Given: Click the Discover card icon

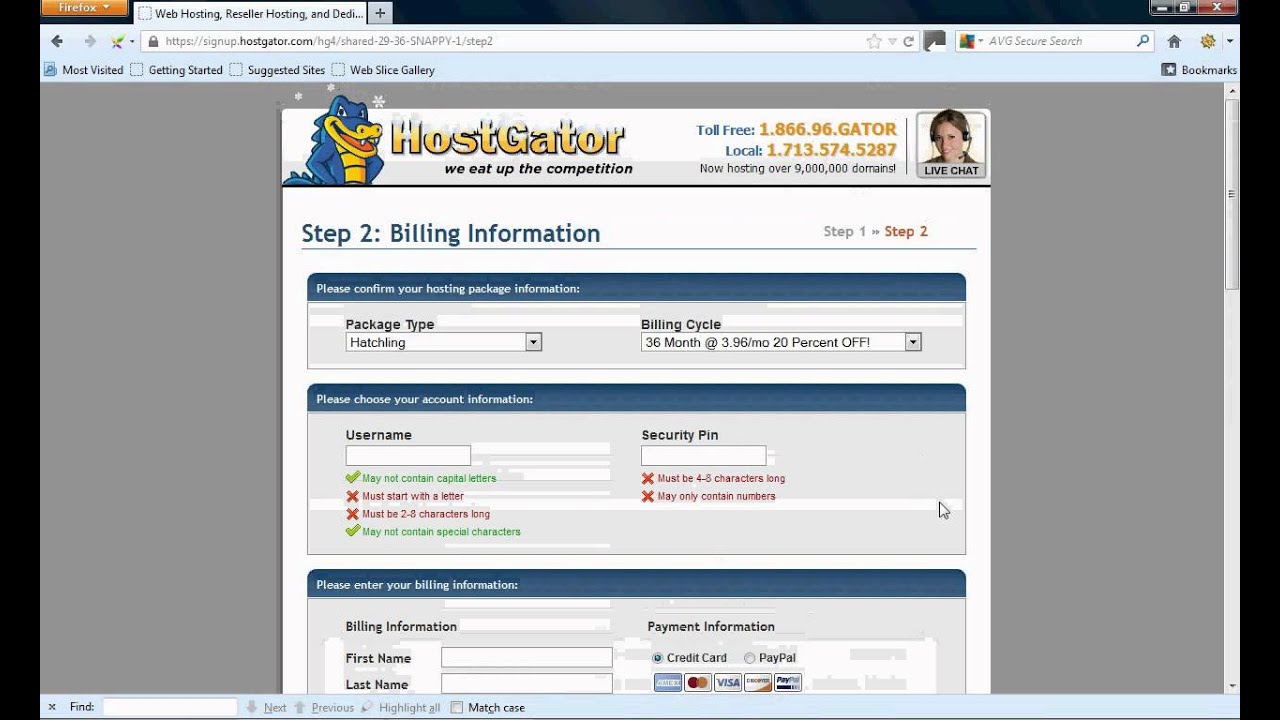Looking at the screenshot, I should point(758,683).
